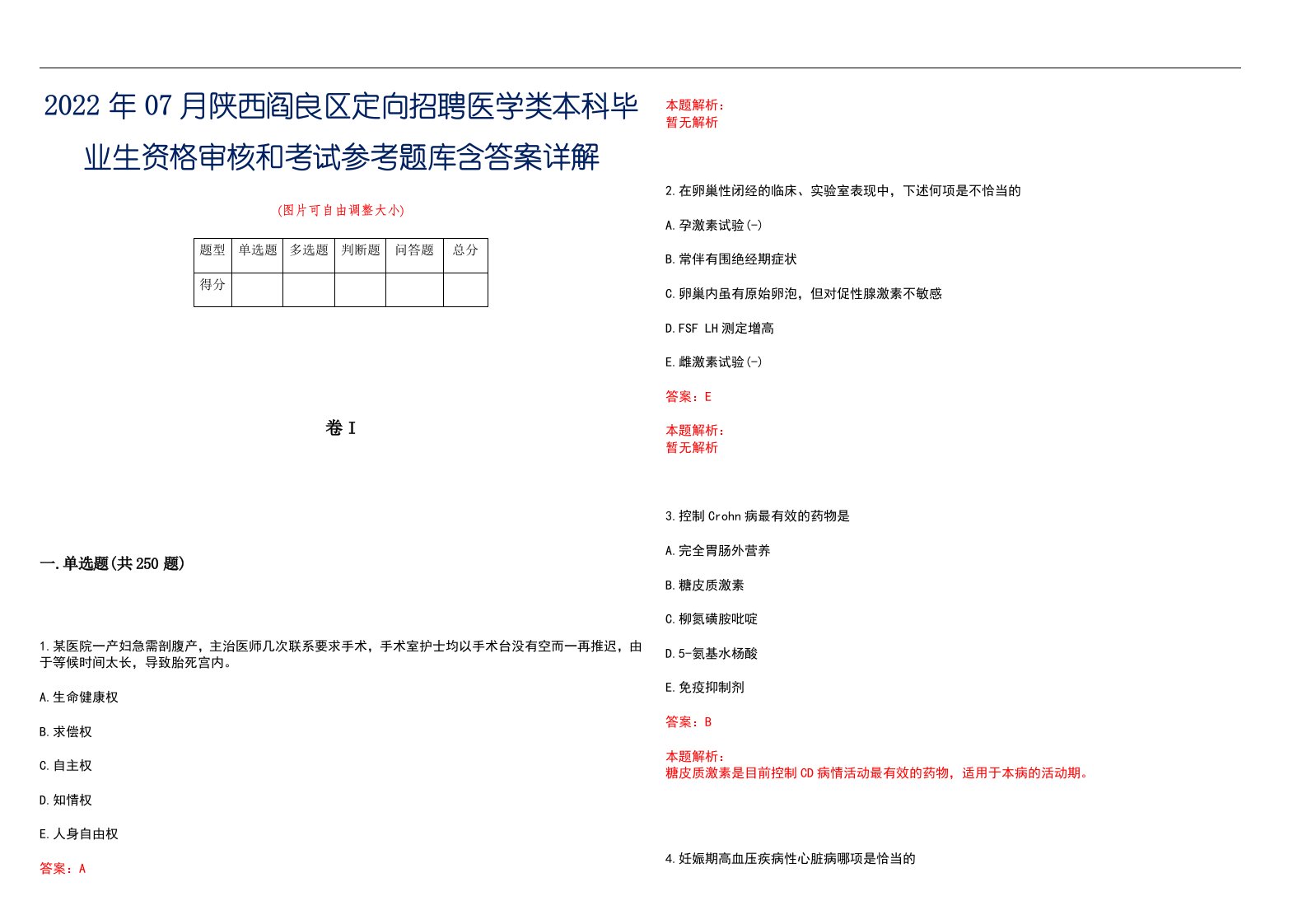Click the empty score cell under '总分'

[x=465, y=290]
